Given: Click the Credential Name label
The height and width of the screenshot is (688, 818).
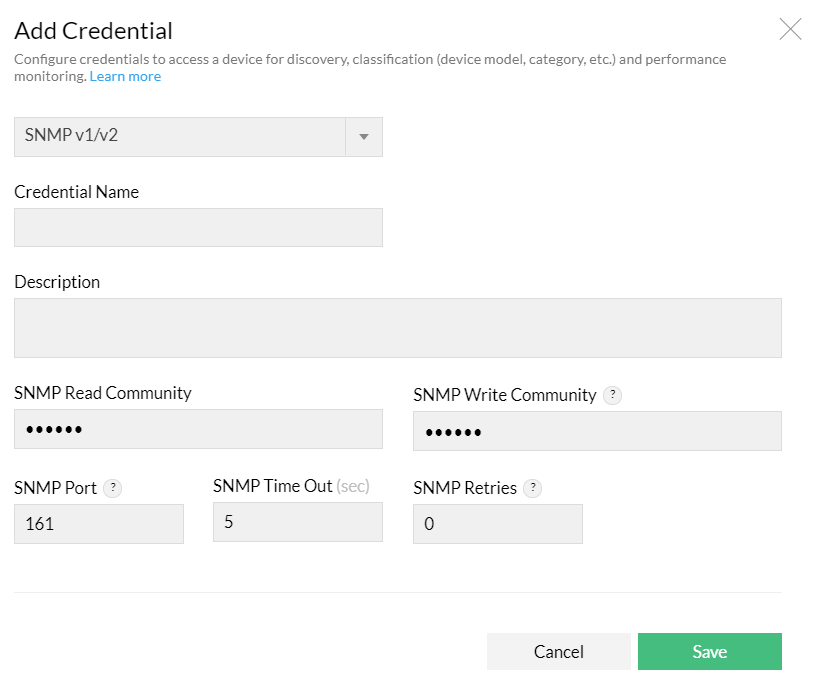Looking at the screenshot, I should tap(76, 192).
